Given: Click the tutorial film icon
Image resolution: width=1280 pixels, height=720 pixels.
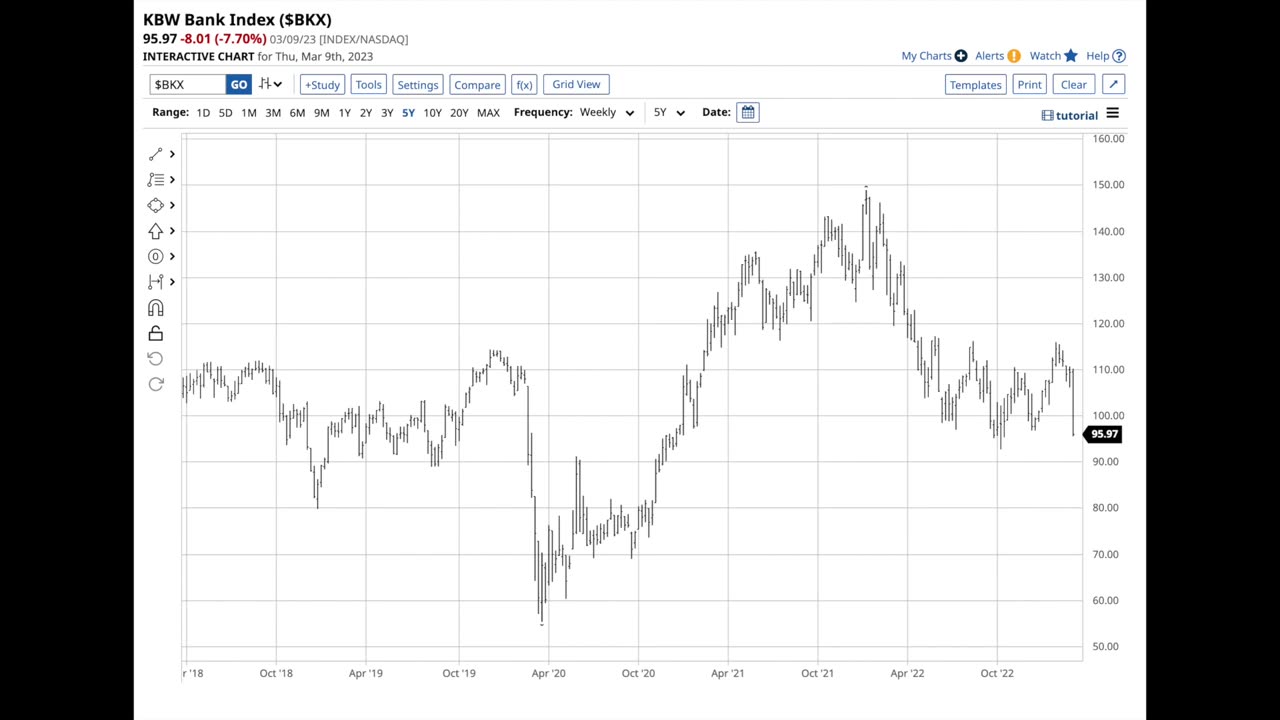Looking at the screenshot, I should (x=1047, y=116).
